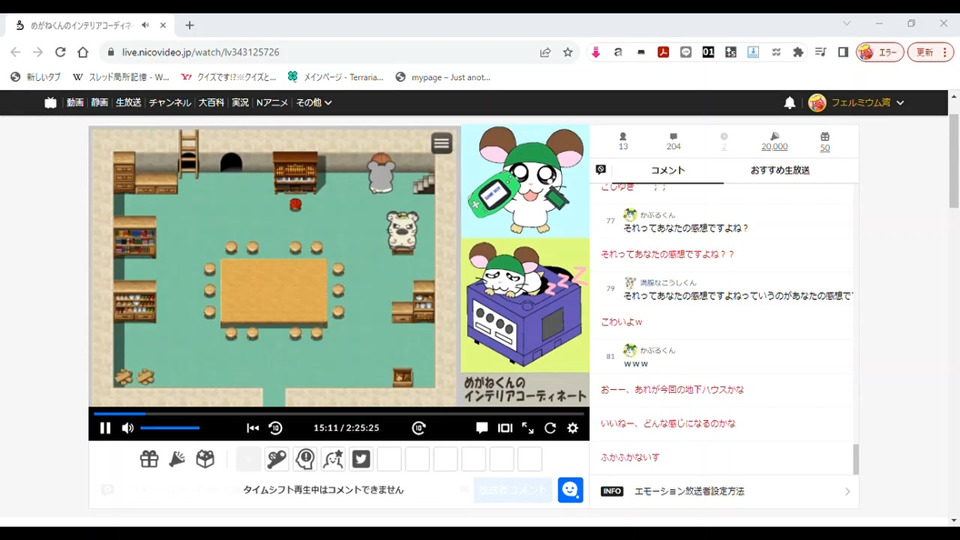Open the 大百科 menu item
Image resolution: width=960 pixels, height=540 pixels.
(211, 103)
